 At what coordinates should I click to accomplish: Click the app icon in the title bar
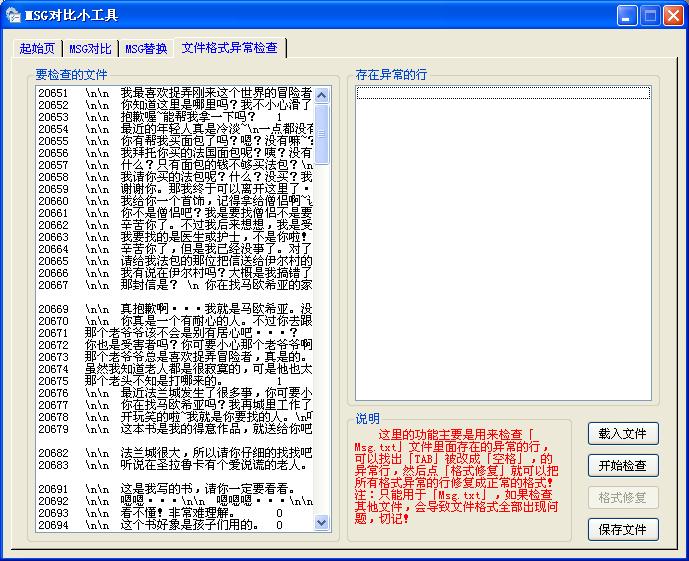(x=13, y=15)
